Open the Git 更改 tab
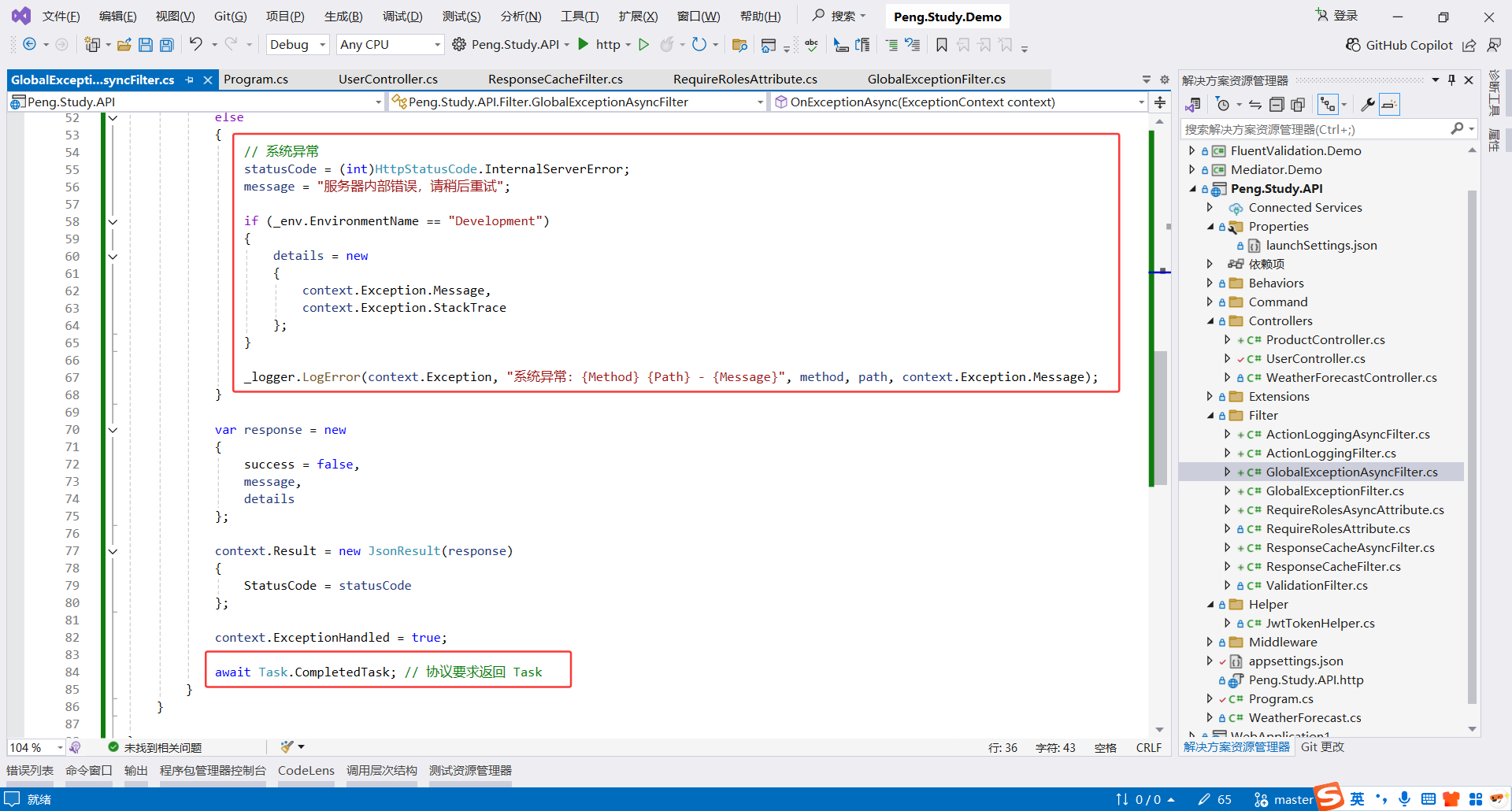 point(1323,747)
